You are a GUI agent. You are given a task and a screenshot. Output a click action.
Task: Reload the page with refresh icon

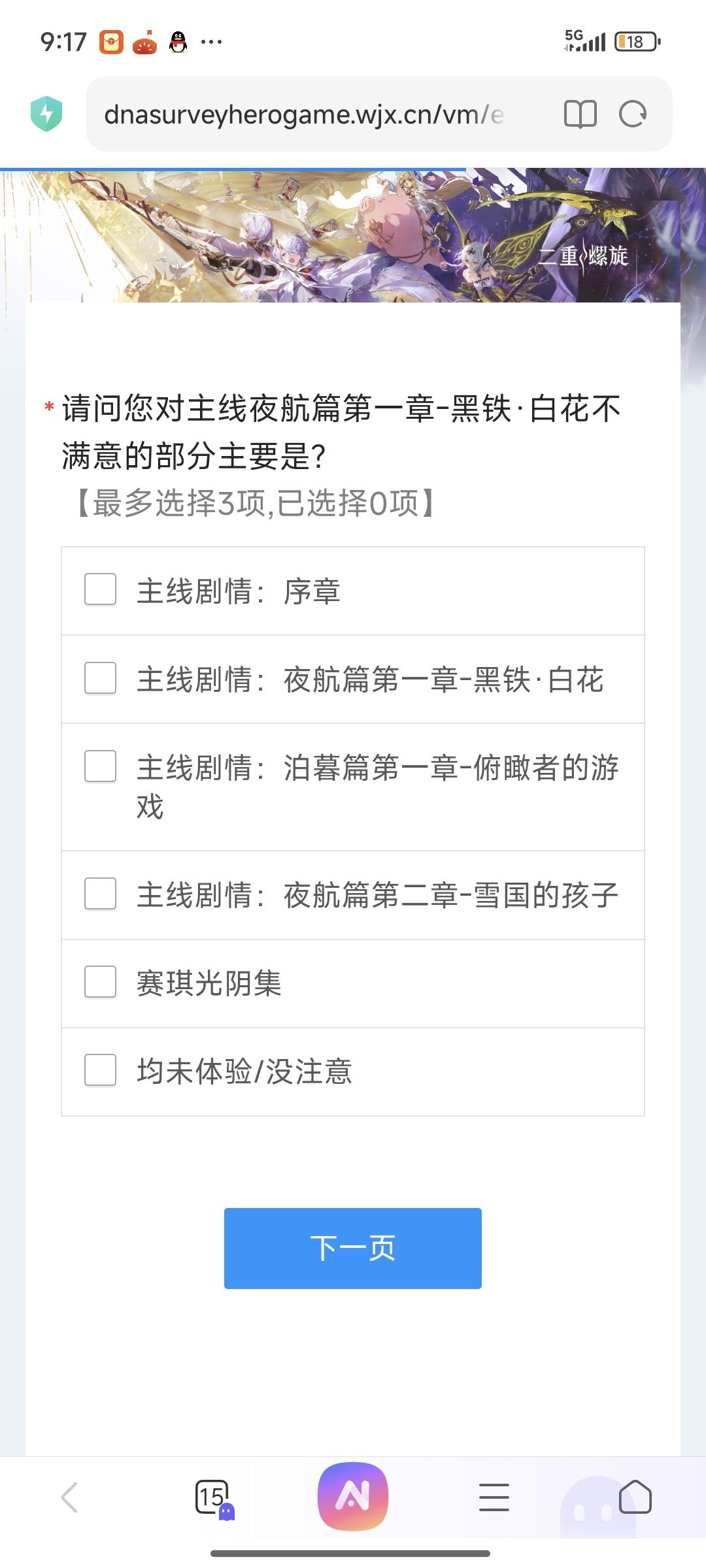[x=632, y=114]
